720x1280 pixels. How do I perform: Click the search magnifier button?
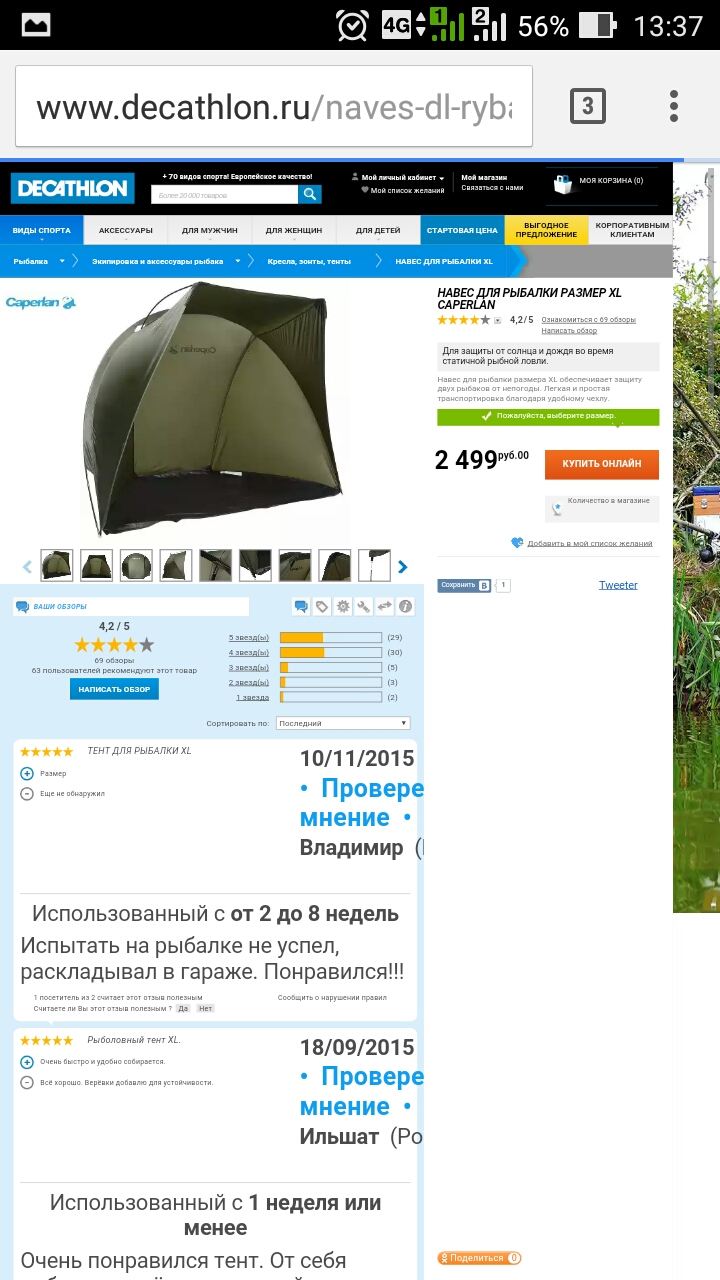tap(310, 194)
